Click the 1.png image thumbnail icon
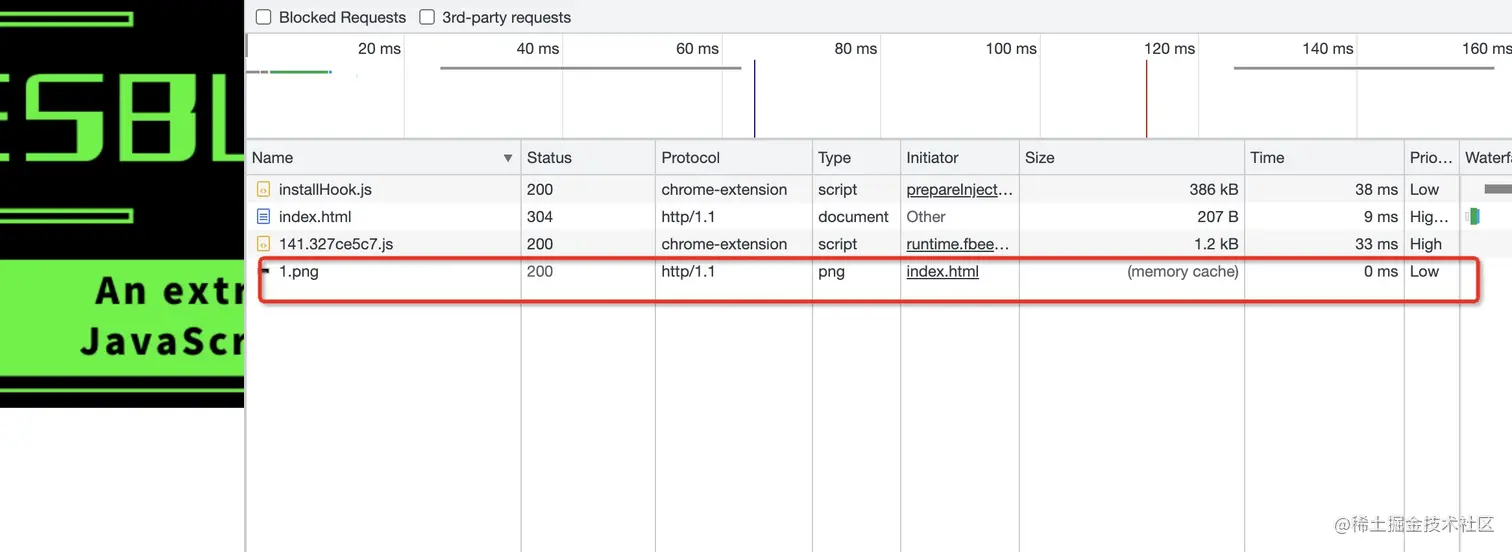 tap(265, 270)
